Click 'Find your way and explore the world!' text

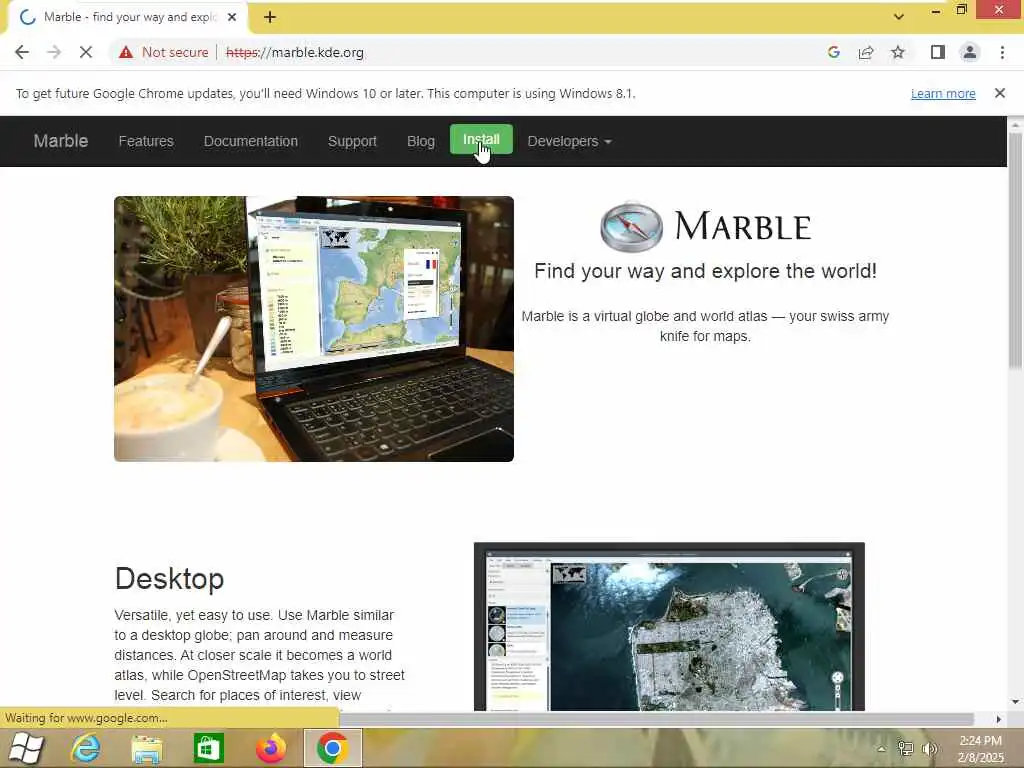point(705,271)
